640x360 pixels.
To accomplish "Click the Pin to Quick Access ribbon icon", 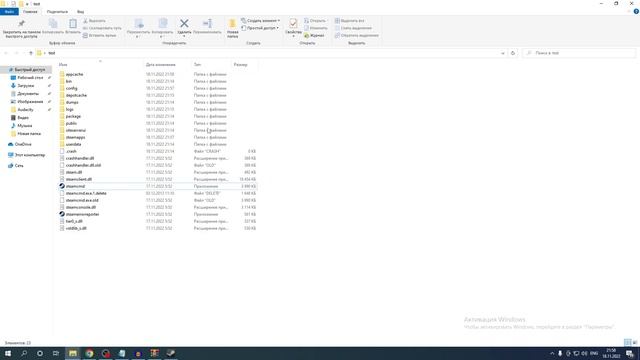I will 21,24.
